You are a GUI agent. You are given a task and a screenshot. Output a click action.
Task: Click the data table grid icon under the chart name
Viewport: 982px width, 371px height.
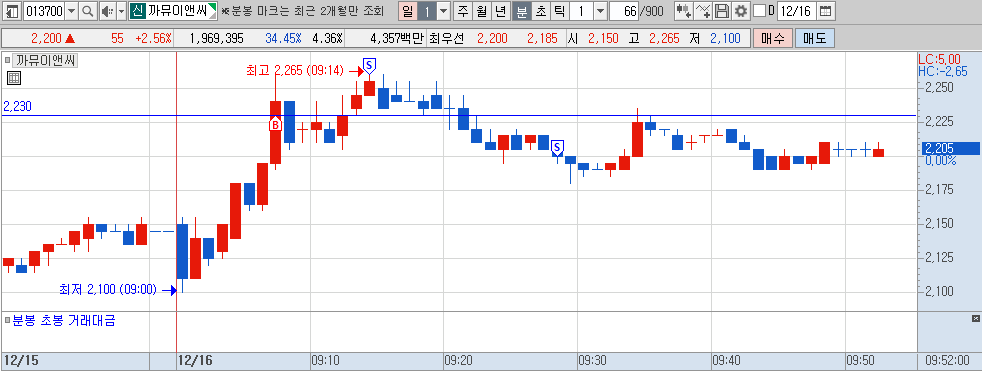coord(13,78)
